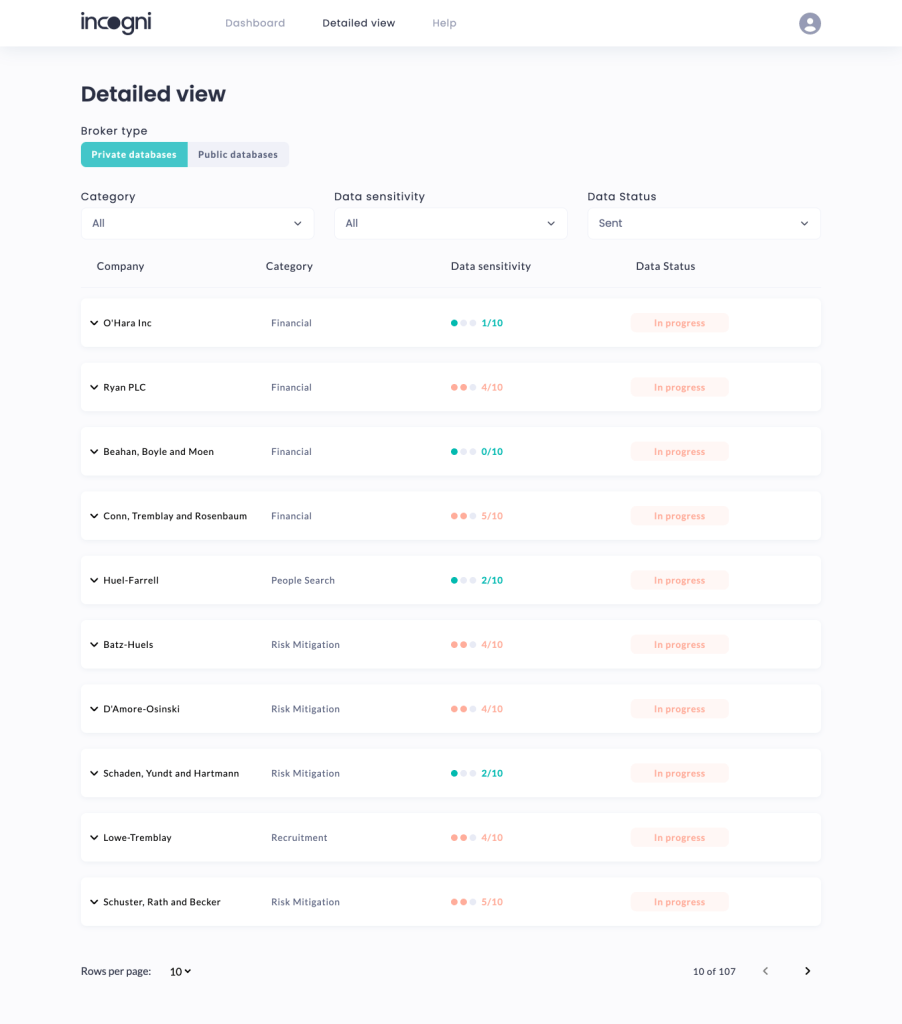Switch to Public databases broker type
This screenshot has width=902, height=1024.
[238, 155]
